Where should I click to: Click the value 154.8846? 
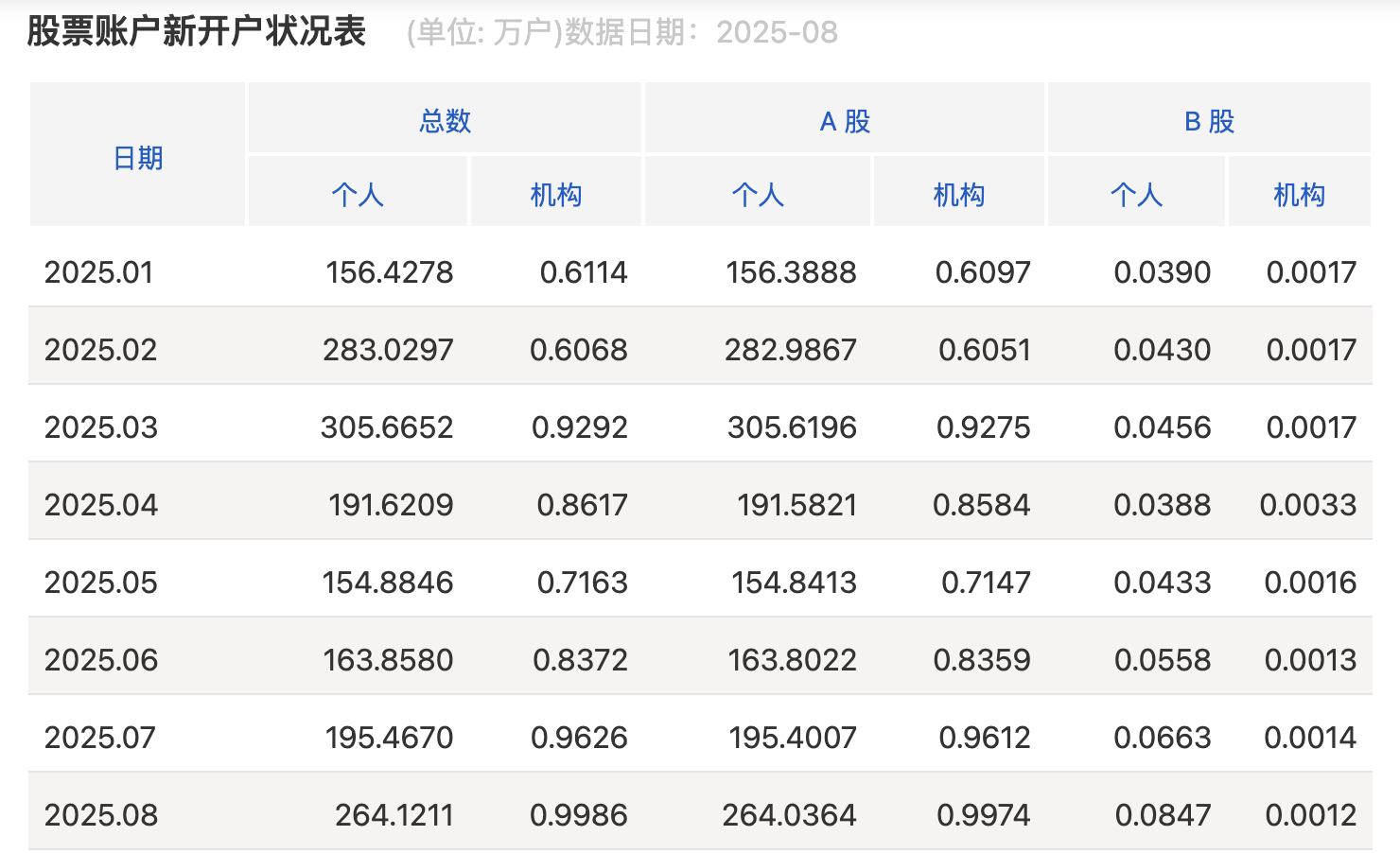click(x=388, y=583)
